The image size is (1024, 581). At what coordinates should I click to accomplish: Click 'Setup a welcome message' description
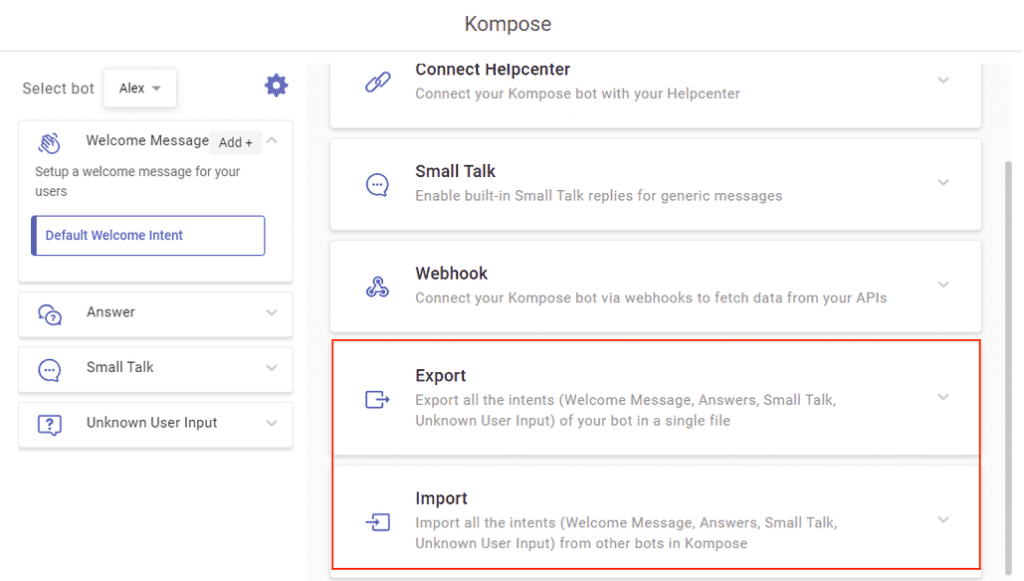click(137, 181)
